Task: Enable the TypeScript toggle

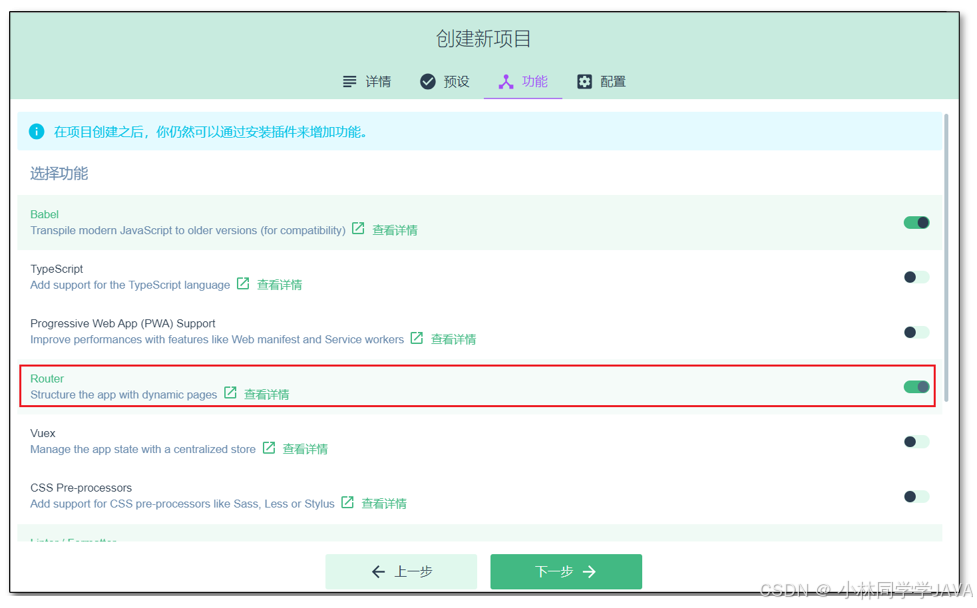Action: coord(917,277)
